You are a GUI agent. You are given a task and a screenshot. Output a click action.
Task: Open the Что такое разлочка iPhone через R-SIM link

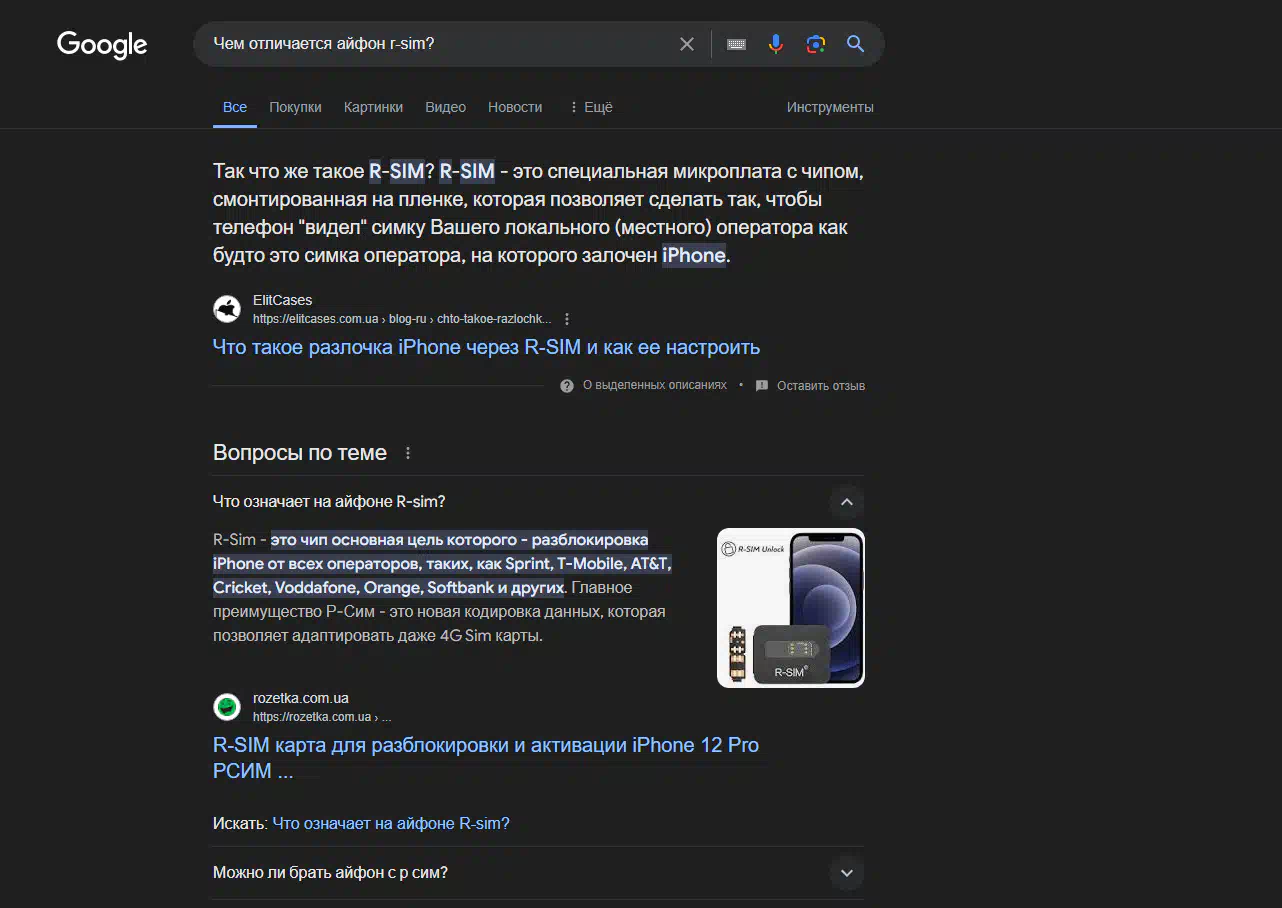tap(486, 347)
